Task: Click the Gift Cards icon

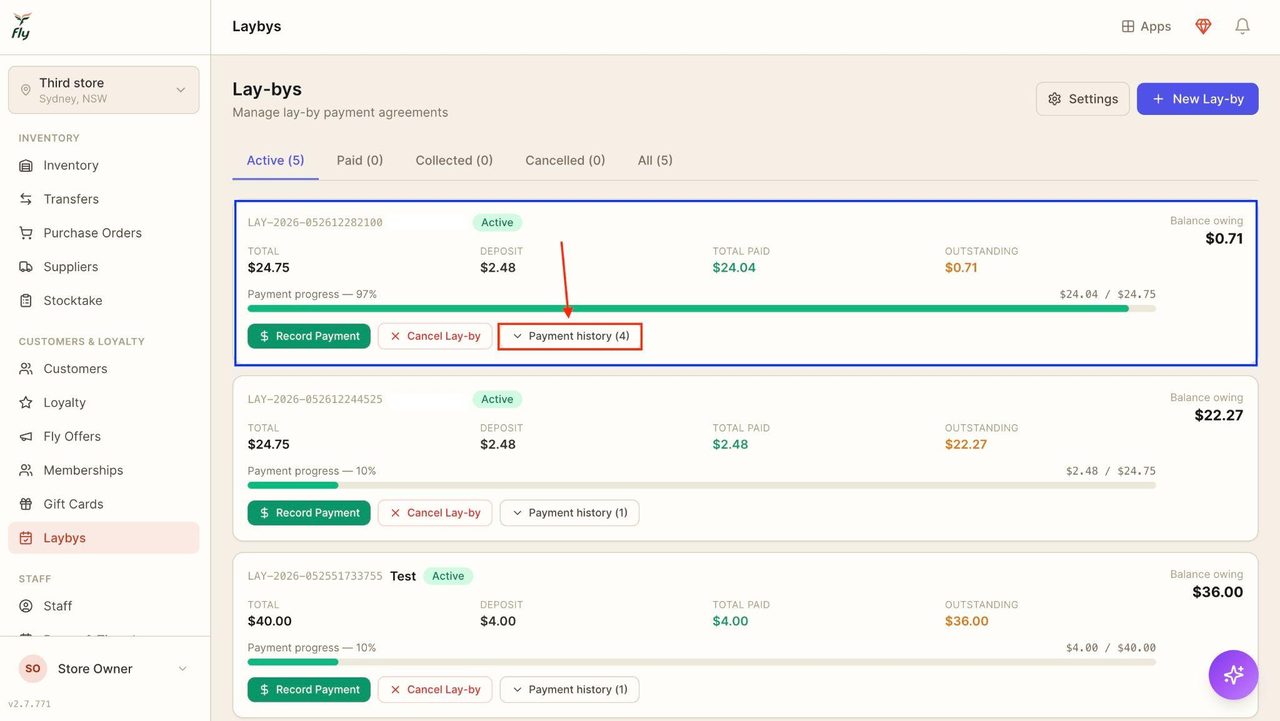Action: (x=26, y=505)
